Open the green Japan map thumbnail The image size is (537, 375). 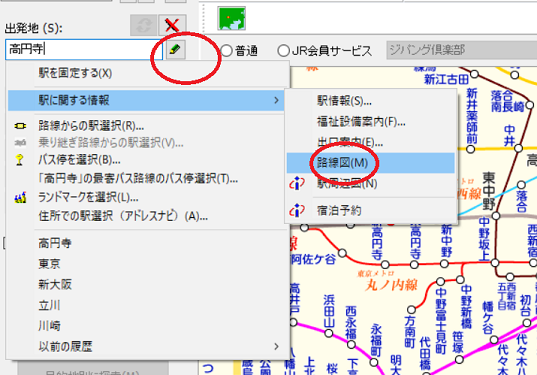(x=232, y=18)
